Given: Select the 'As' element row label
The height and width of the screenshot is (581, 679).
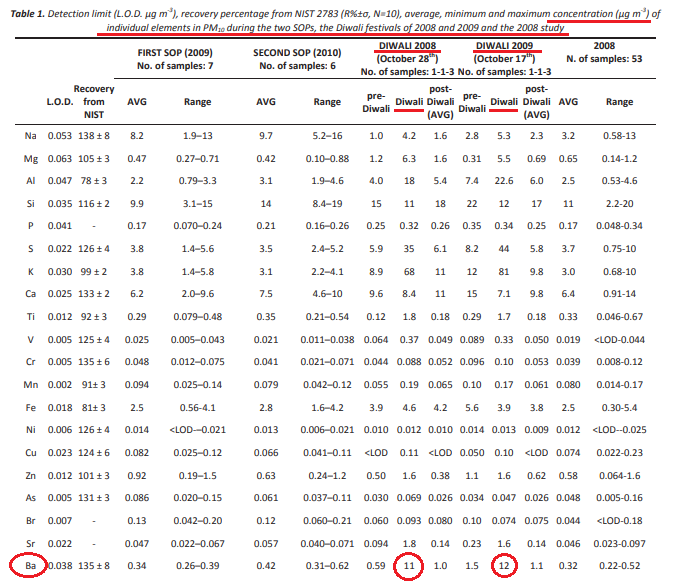Looking at the screenshot, I should [30, 498].
